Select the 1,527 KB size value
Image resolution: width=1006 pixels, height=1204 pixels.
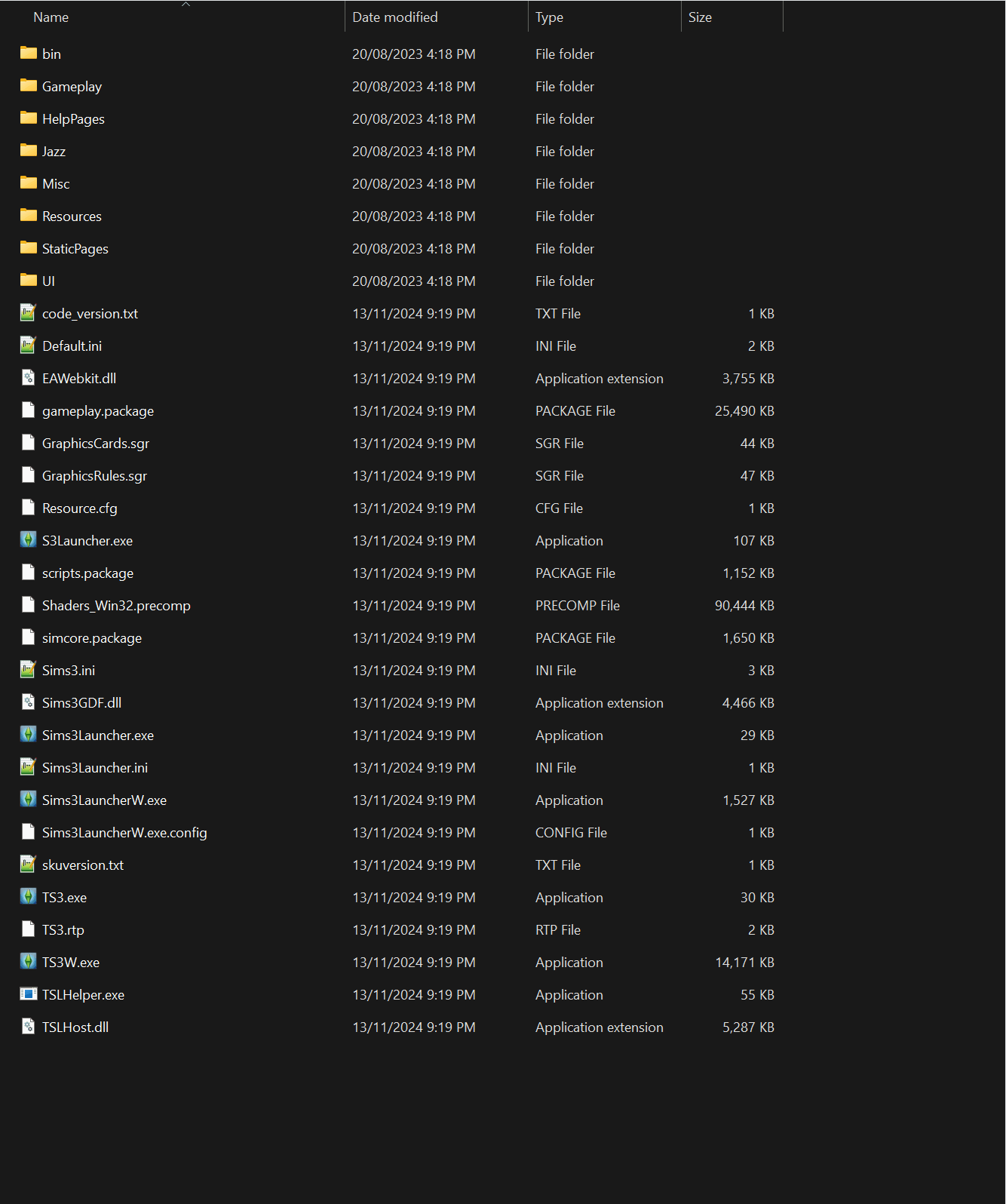[x=748, y=800]
